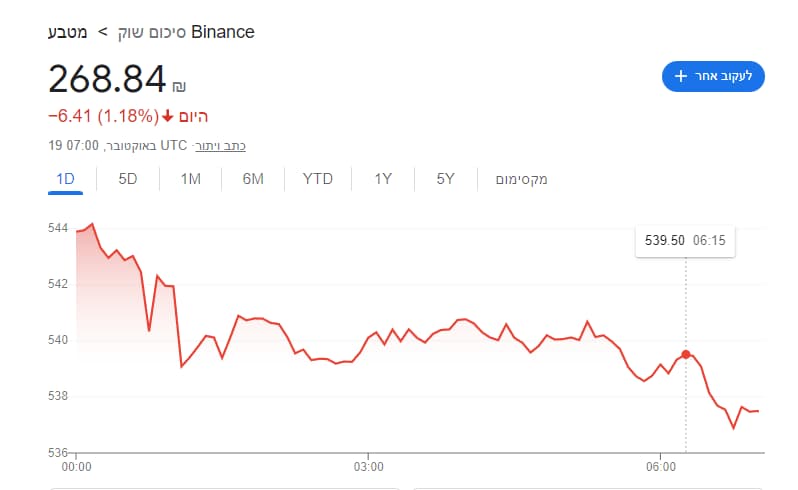Image resolution: width=798 pixels, height=490 pixels.
Task: Switch to the 5D chart range
Action: point(128,179)
